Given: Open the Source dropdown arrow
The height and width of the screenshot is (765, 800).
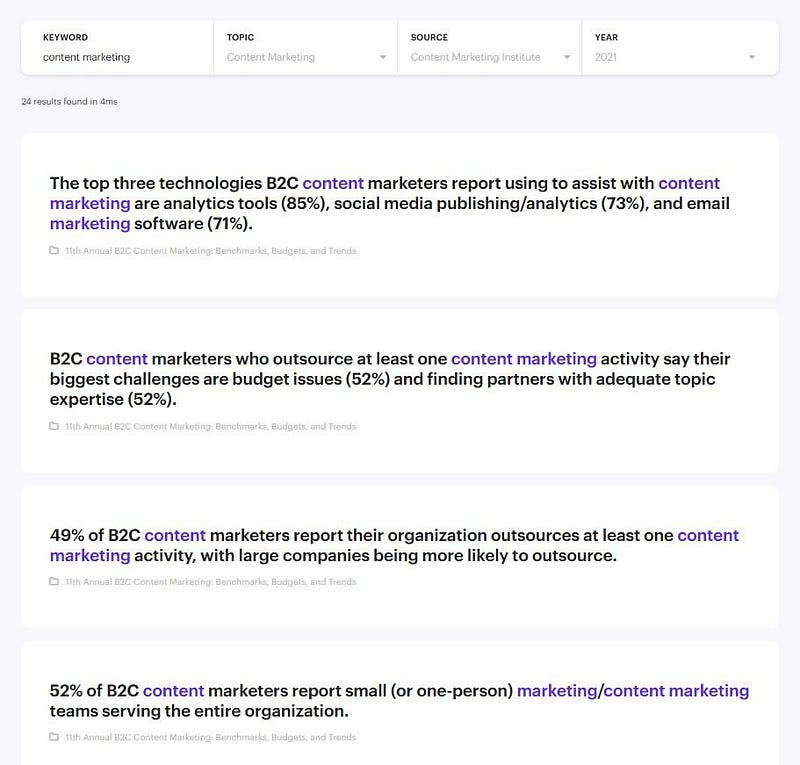Looking at the screenshot, I should [x=567, y=57].
